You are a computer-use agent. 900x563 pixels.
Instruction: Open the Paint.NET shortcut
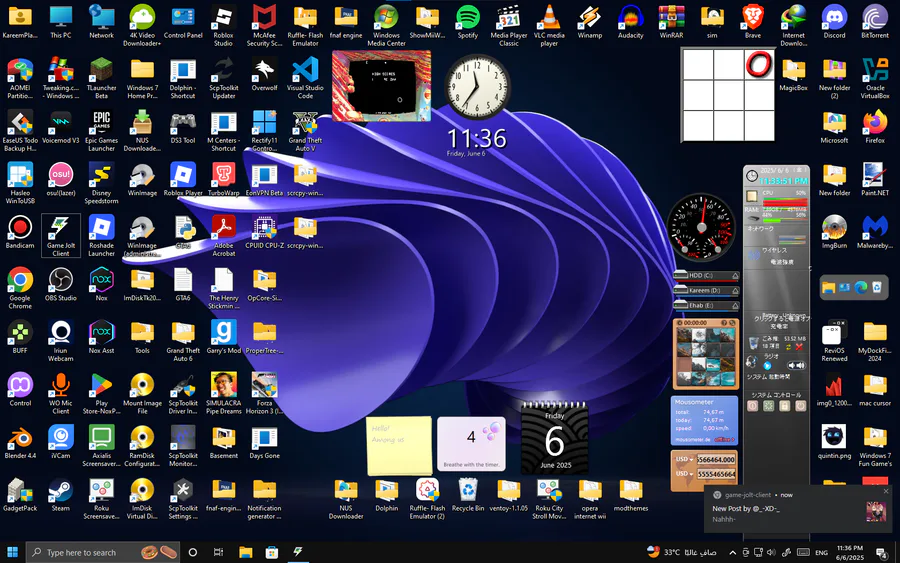(x=875, y=180)
